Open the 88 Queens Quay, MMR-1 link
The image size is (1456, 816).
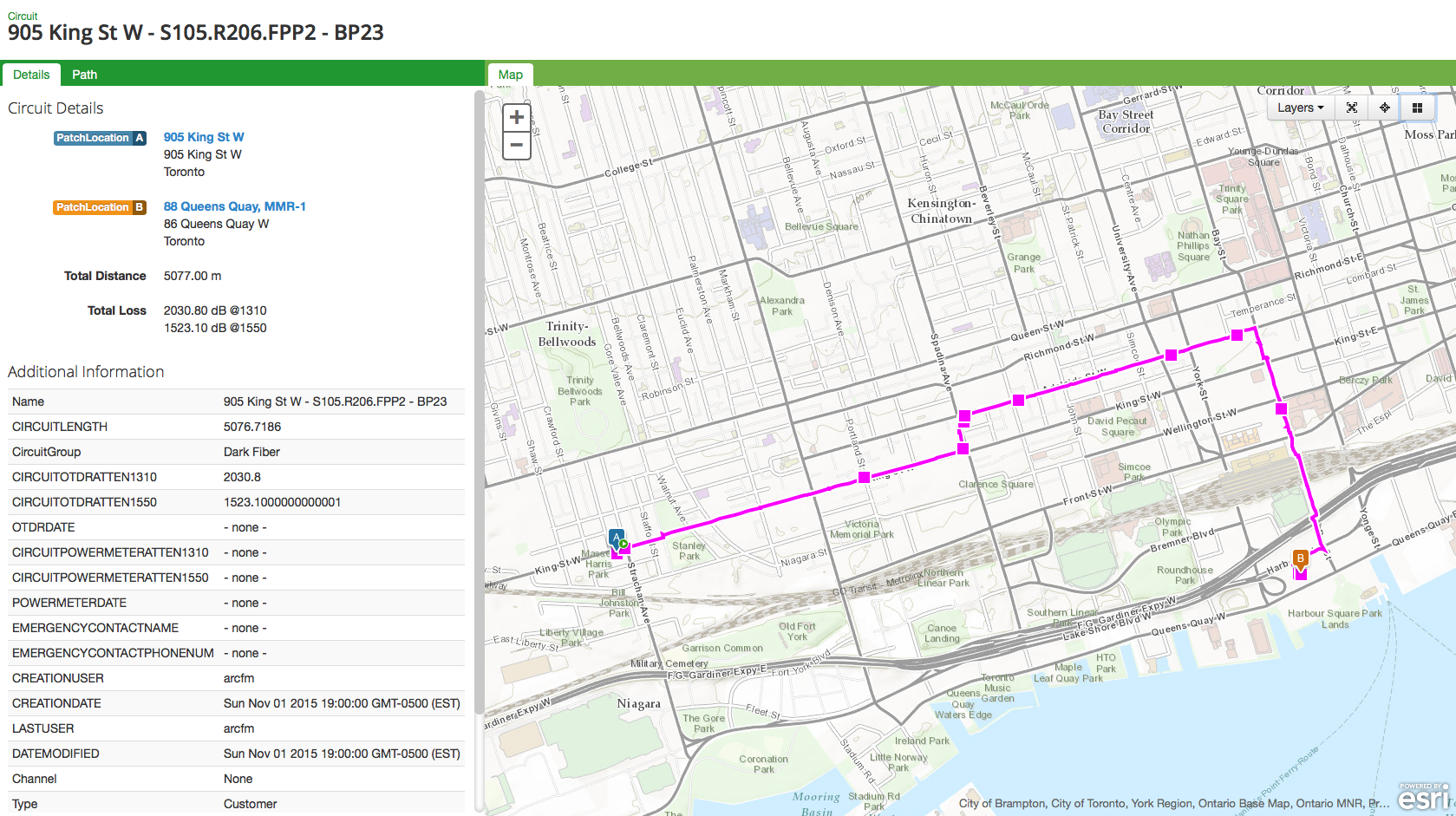[x=234, y=206]
